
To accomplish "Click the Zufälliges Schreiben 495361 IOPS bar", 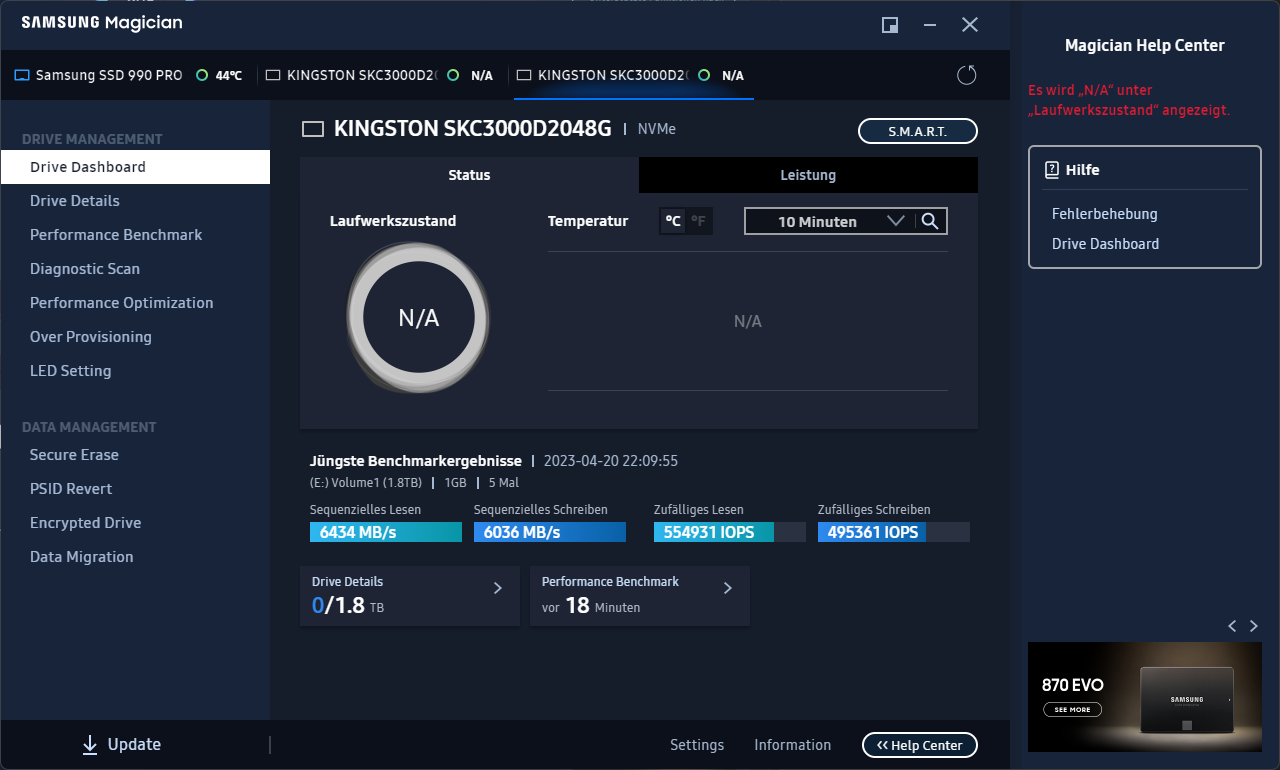I will click(894, 532).
